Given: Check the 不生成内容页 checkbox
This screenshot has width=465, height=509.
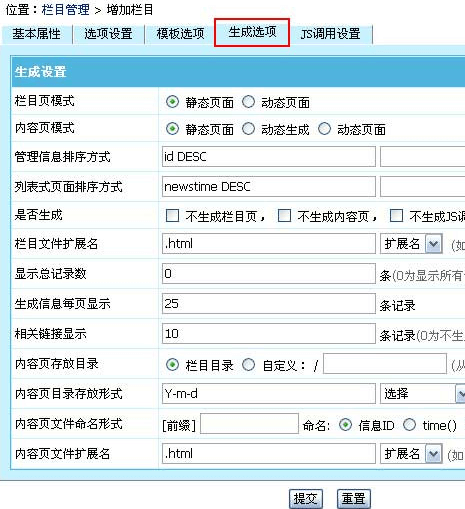Looking at the screenshot, I should pos(284,216).
